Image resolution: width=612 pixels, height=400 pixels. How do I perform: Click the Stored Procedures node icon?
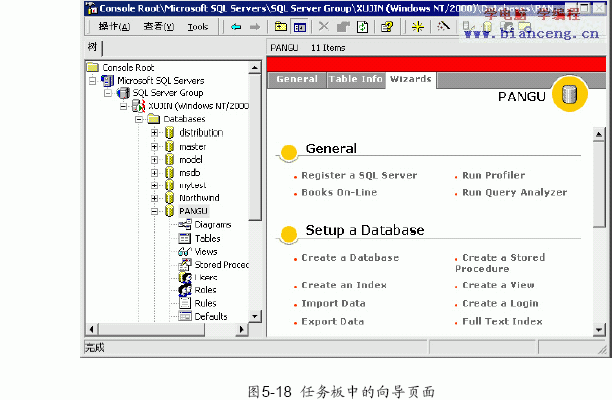point(185,265)
